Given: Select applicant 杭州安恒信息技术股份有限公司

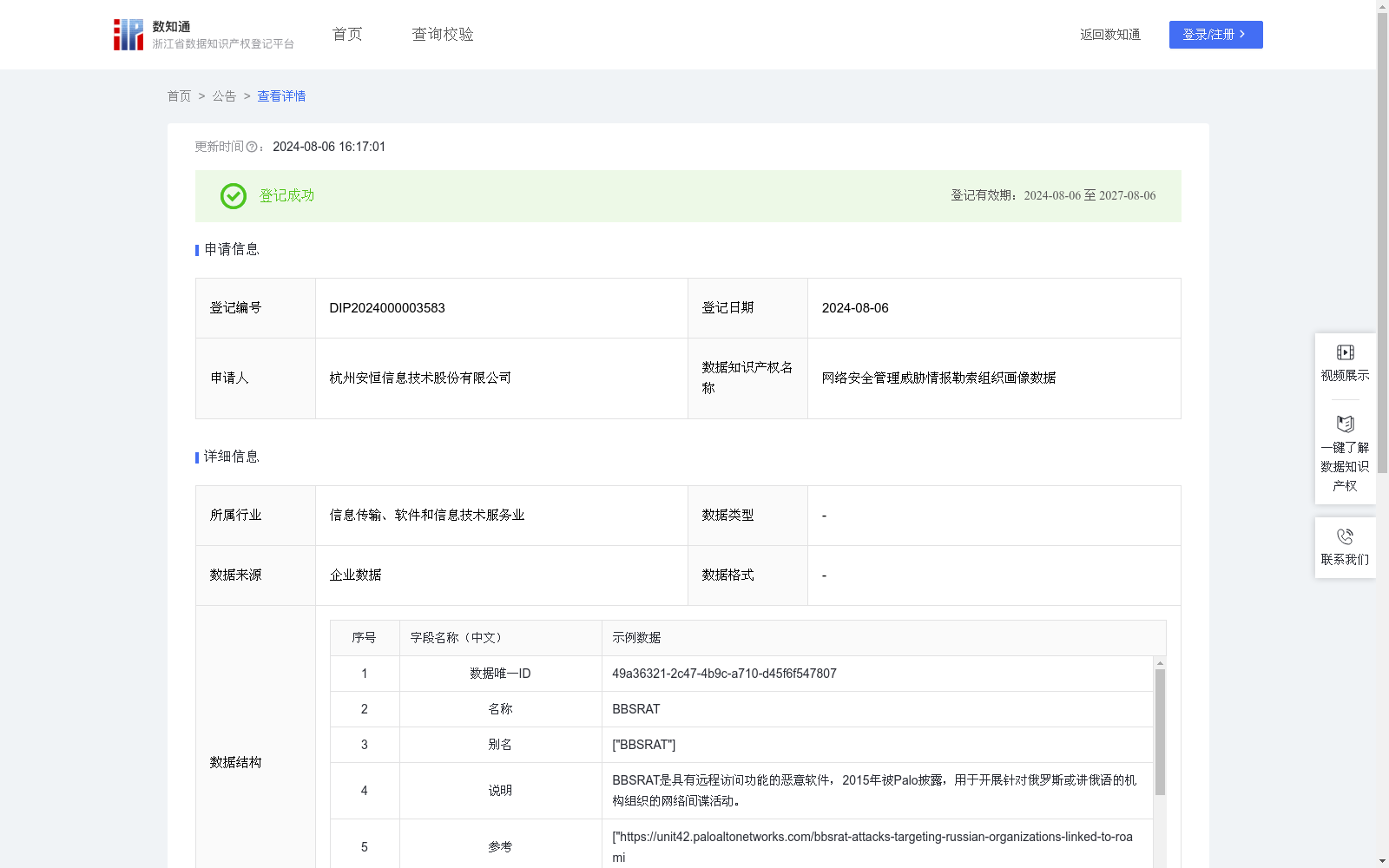Looking at the screenshot, I should (420, 378).
